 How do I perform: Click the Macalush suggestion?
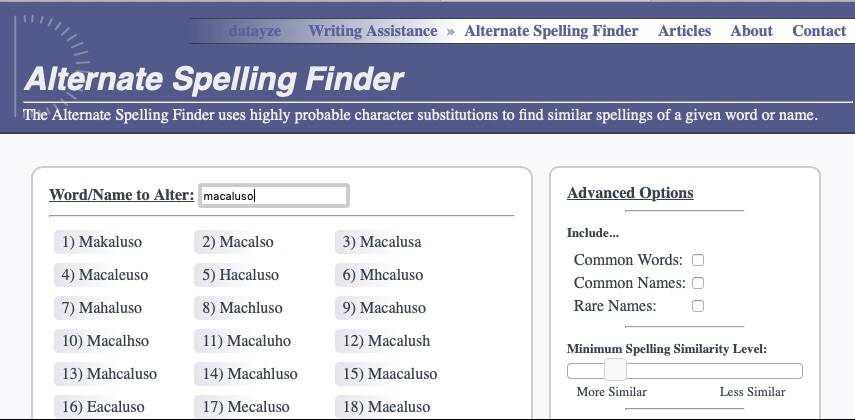click(x=386, y=341)
